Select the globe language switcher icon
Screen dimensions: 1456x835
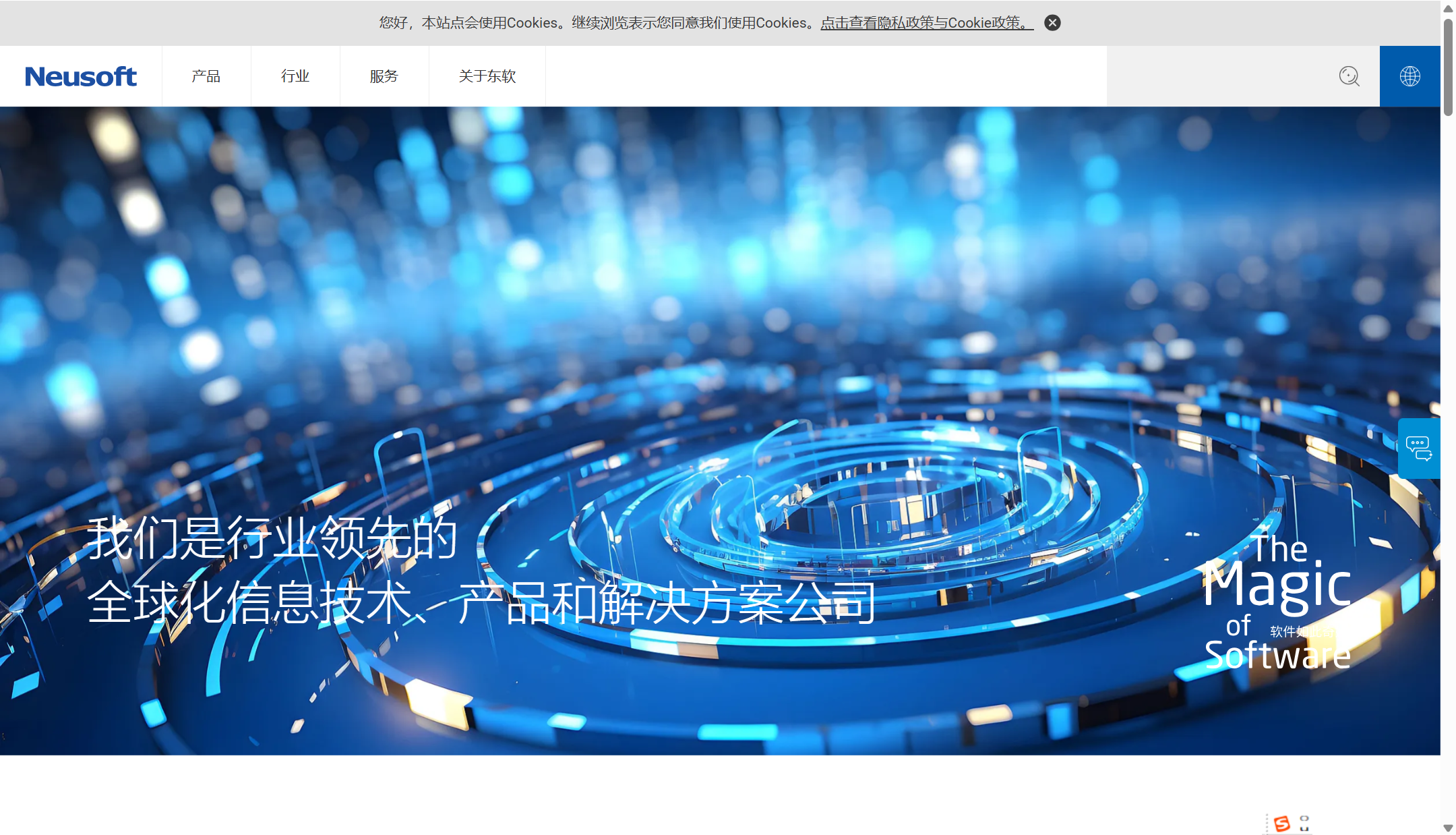pyautogui.click(x=1410, y=76)
